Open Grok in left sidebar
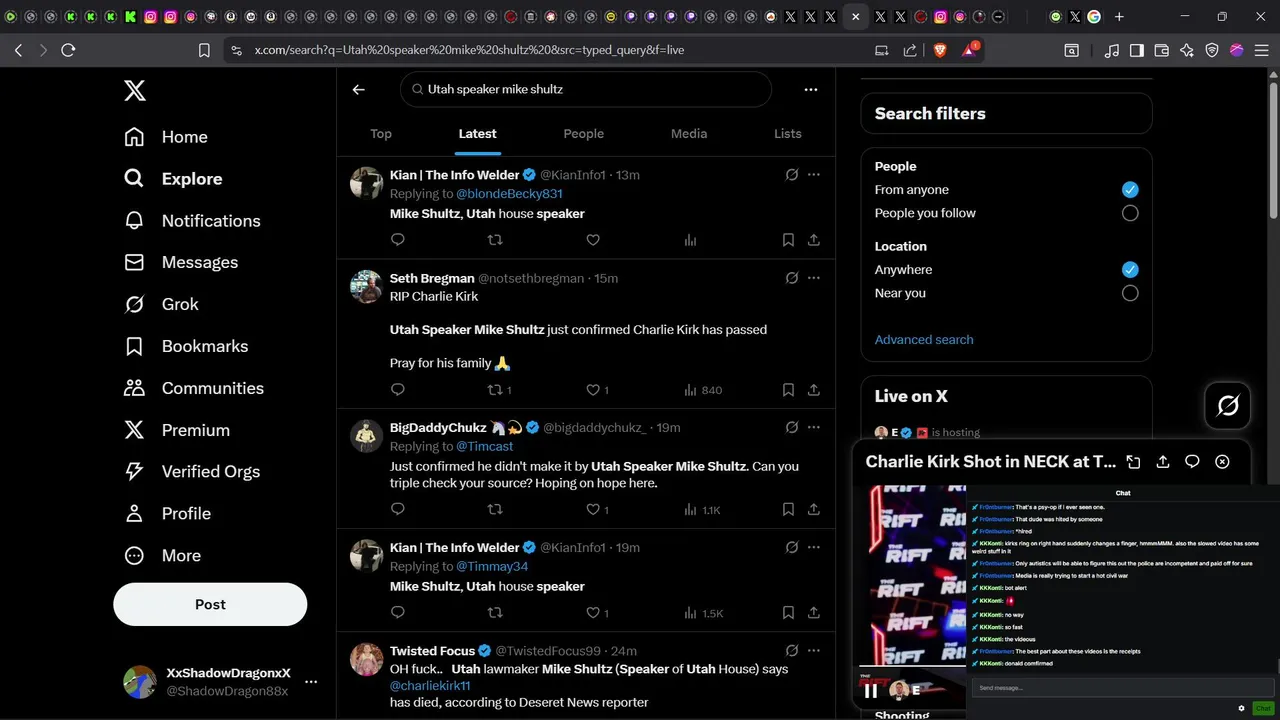Screen dimensions: 1280x720 click(161, 304)
